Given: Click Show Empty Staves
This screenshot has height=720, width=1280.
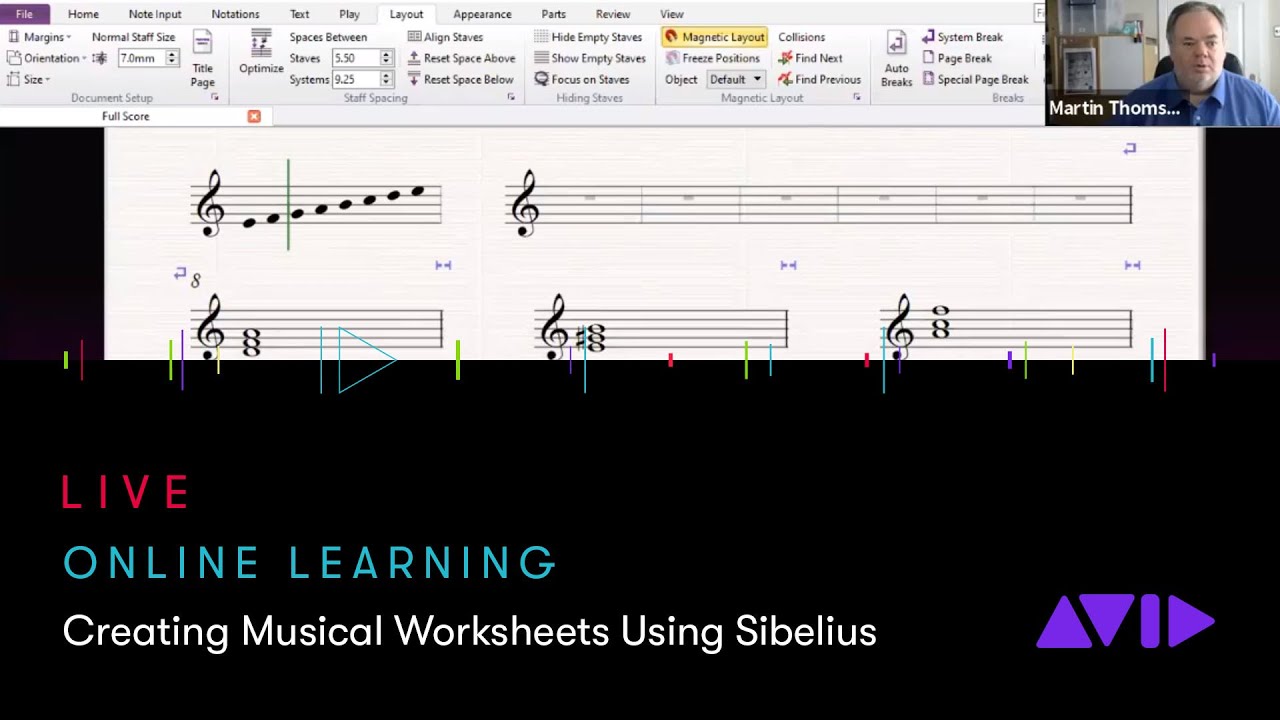Looking at the screenshot, I should pos(588,58).
